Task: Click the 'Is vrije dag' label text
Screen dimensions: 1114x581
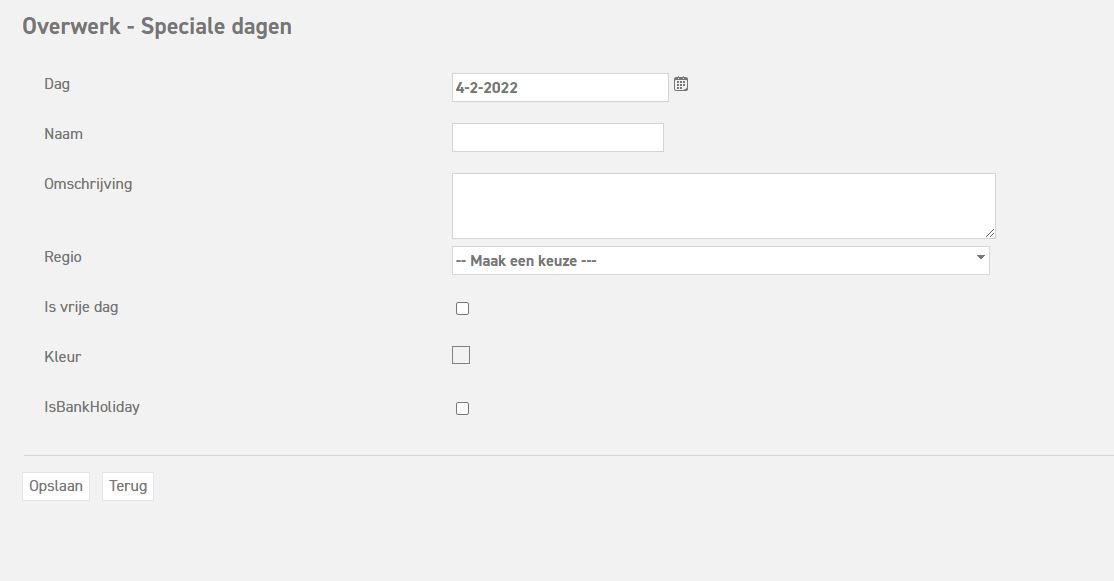Action: (x=81, y=307)
